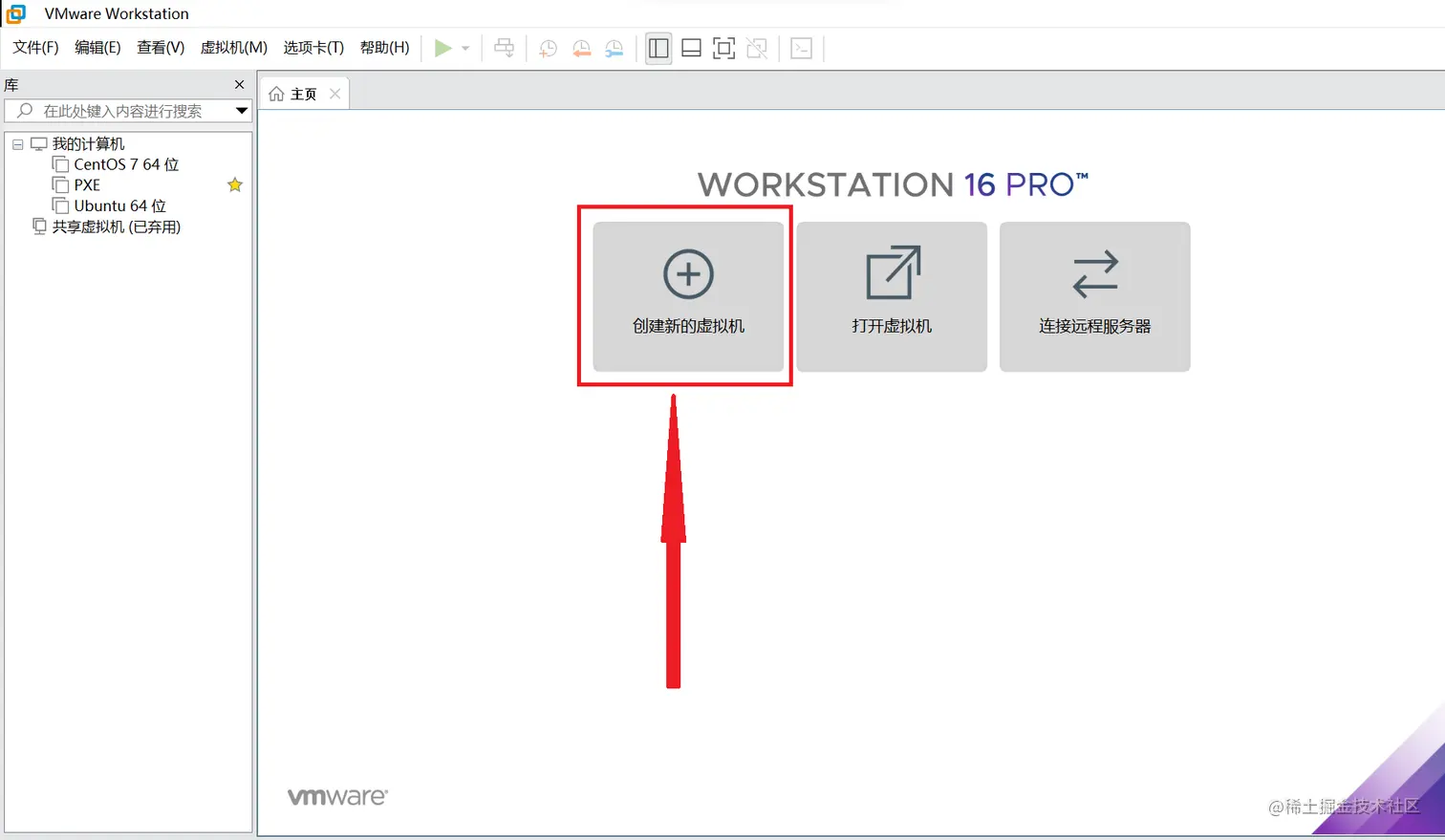Open the snapshot manager icon
Viewport: 1445px width, 840px height.
pyautogui.click(x=615, y=48)
